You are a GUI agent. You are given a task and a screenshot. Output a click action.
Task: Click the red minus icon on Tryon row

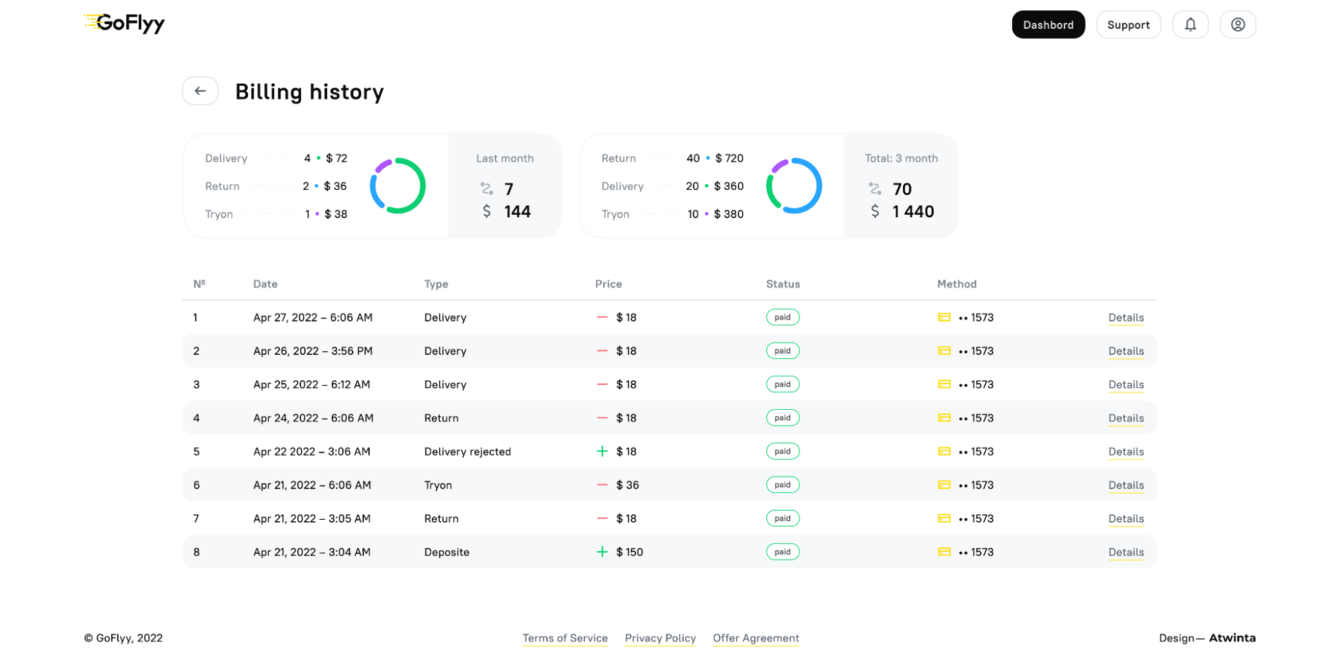(602, 485)
